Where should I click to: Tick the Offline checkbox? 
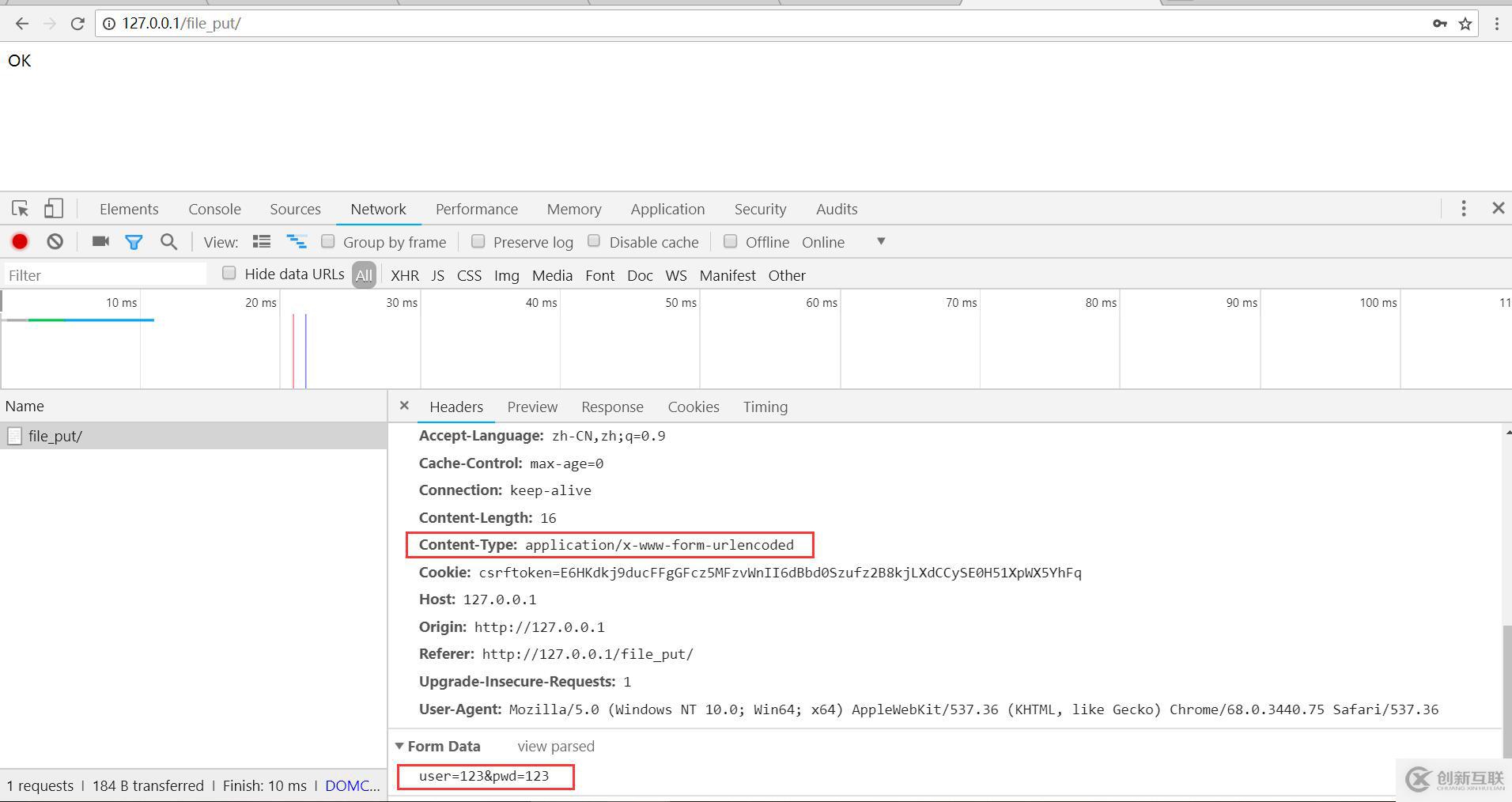[x=731, y=241]
